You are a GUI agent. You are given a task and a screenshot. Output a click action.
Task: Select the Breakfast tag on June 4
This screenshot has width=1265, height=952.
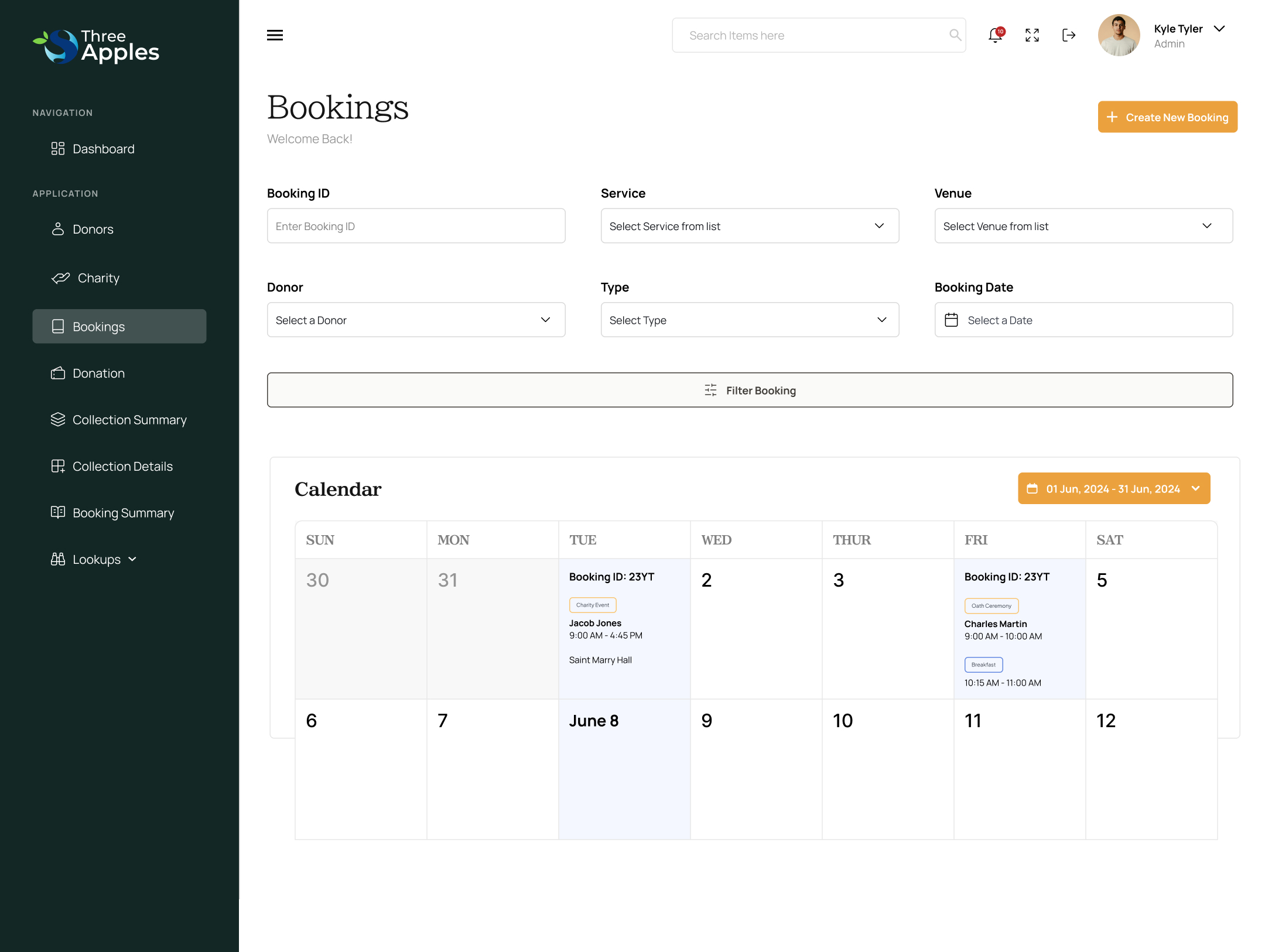pos(983,665)
